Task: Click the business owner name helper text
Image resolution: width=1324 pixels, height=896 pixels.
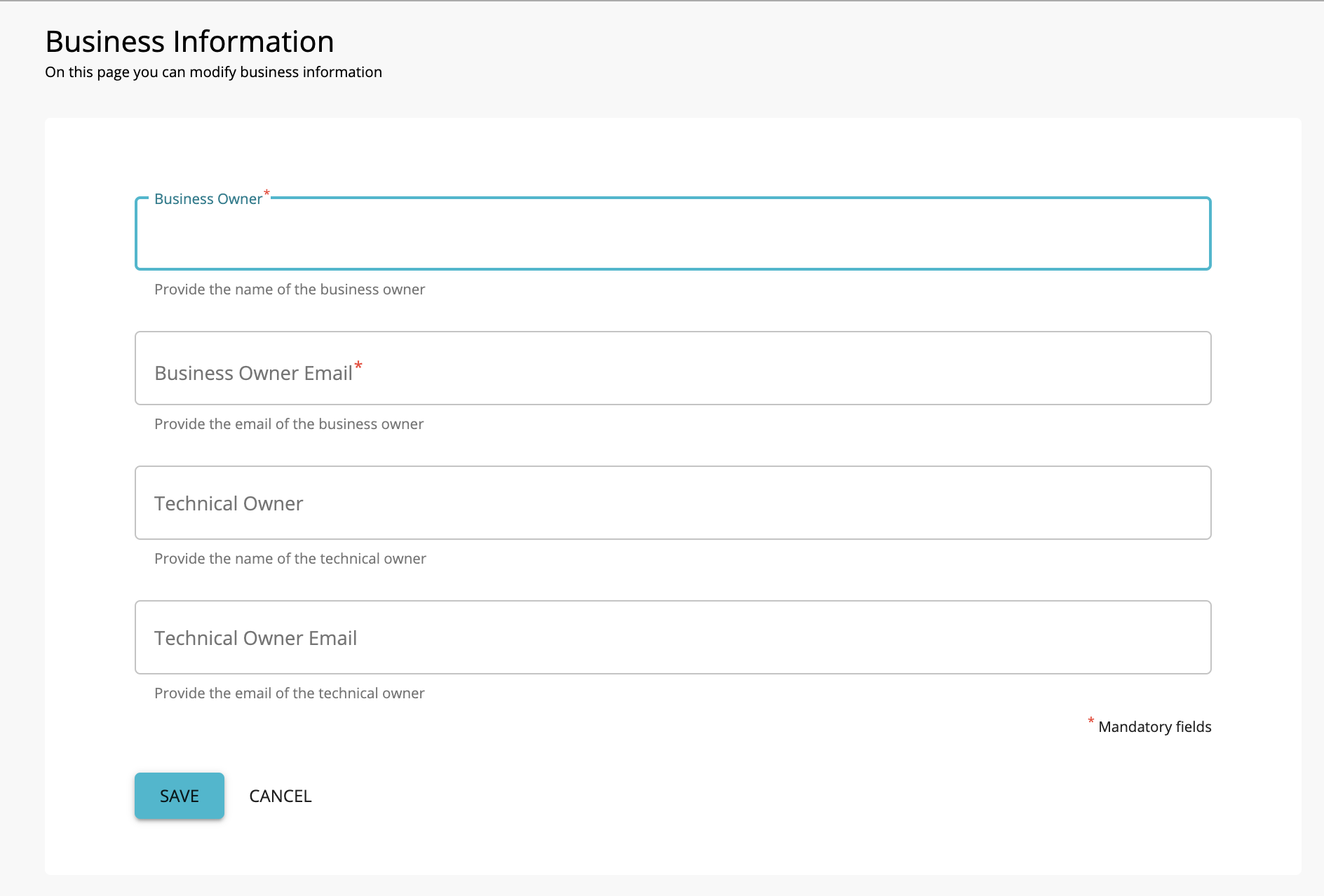Action: coord(290,289)
